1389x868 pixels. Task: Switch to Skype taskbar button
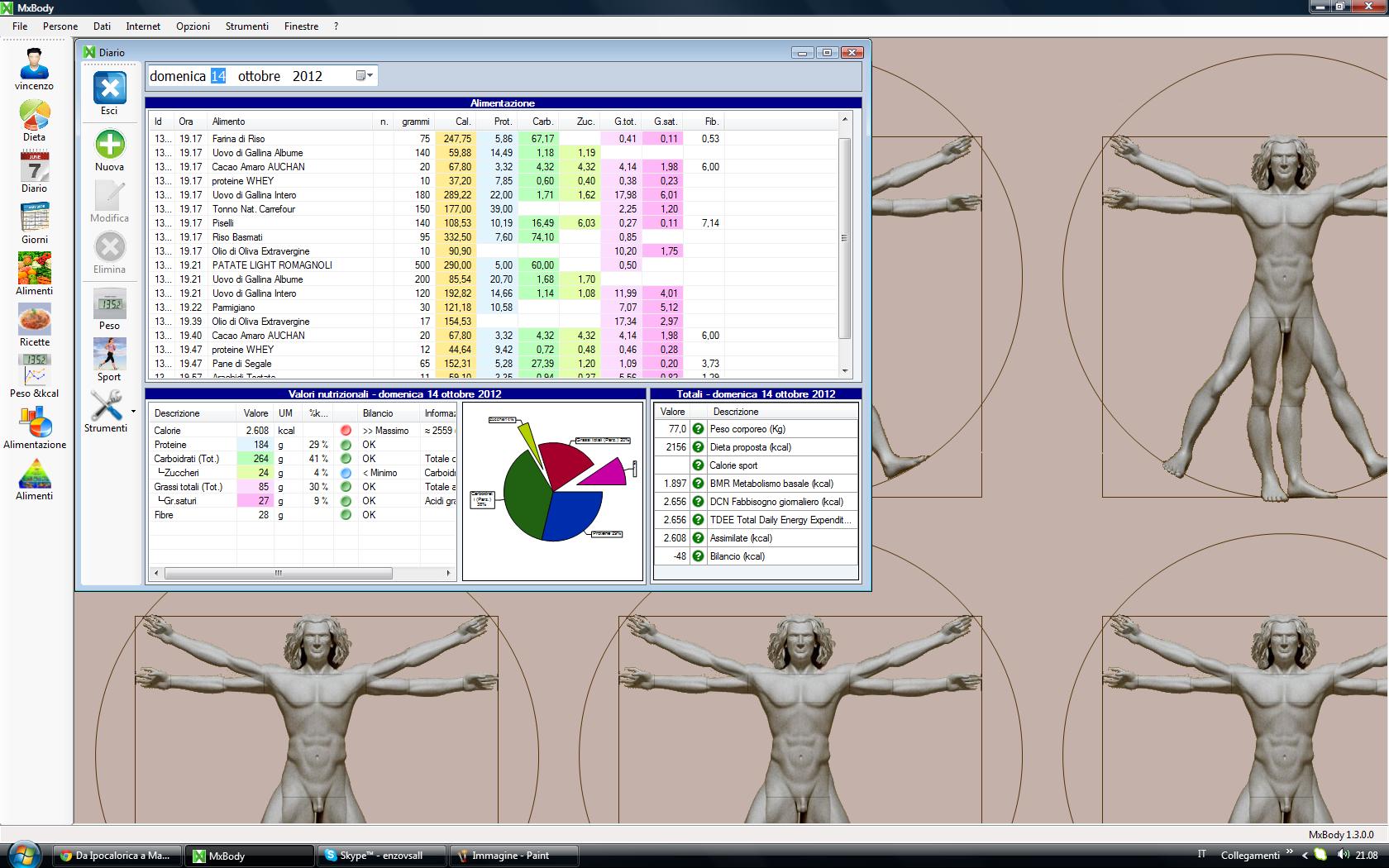(x=382, y=856)
